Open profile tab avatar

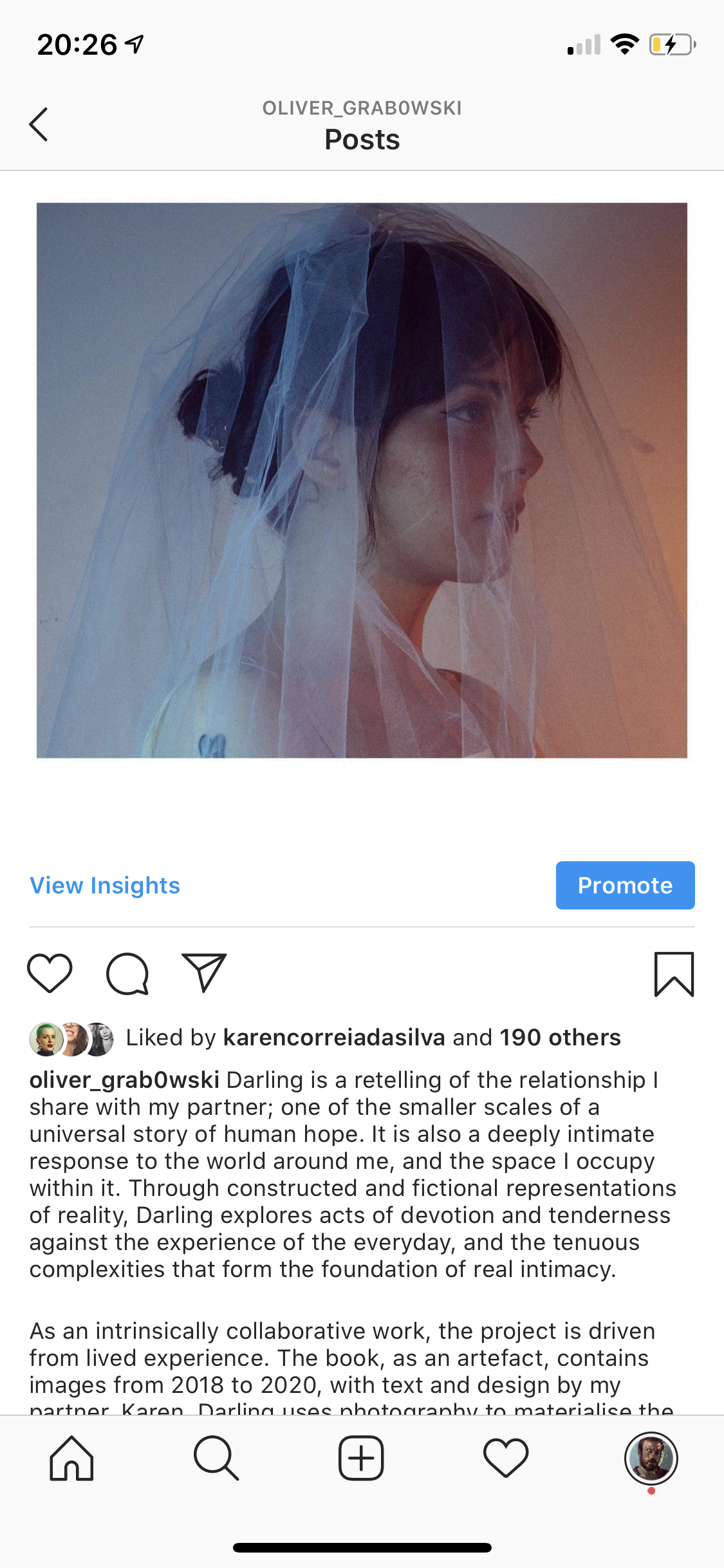pyautogui.click(x=651, y=1459)
